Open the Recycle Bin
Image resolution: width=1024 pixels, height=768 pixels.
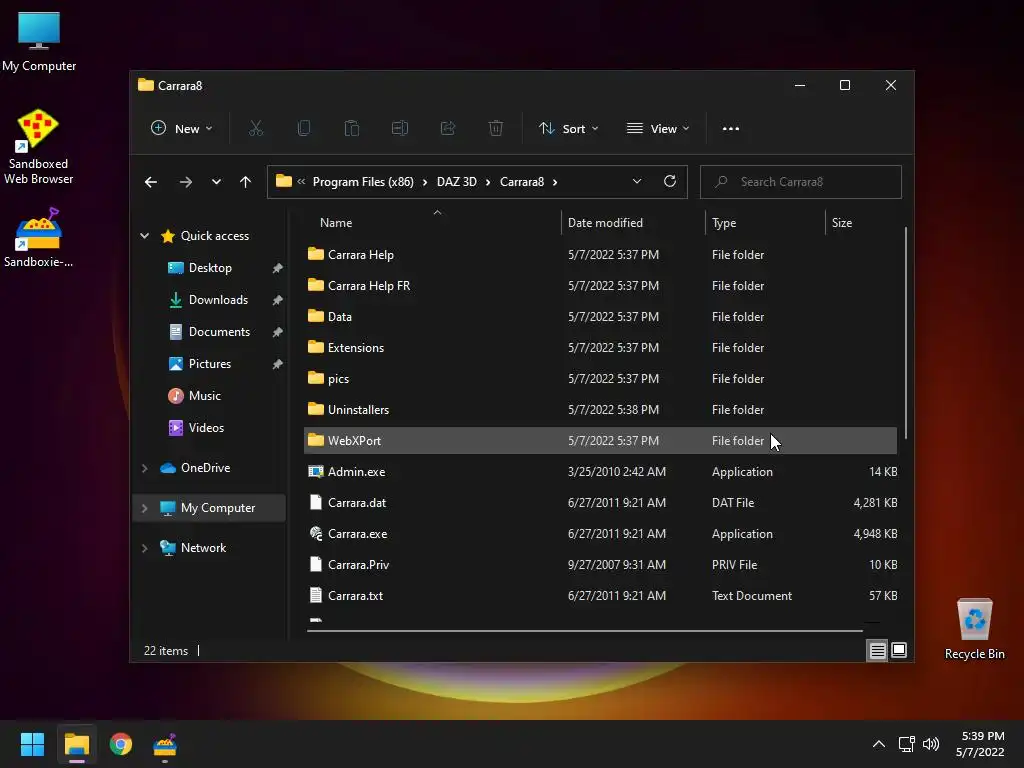coord(974,629)
